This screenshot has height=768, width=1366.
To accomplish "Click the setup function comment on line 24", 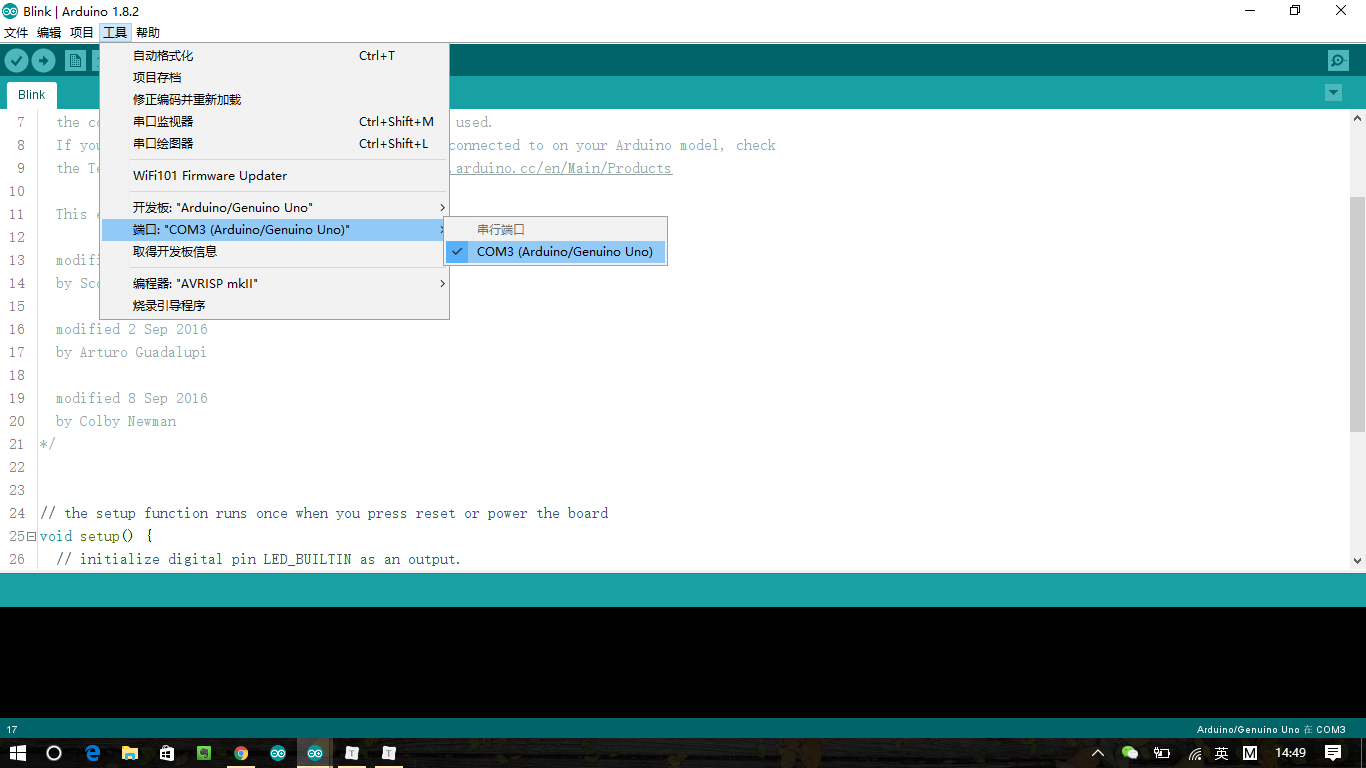I will point(324,513).
